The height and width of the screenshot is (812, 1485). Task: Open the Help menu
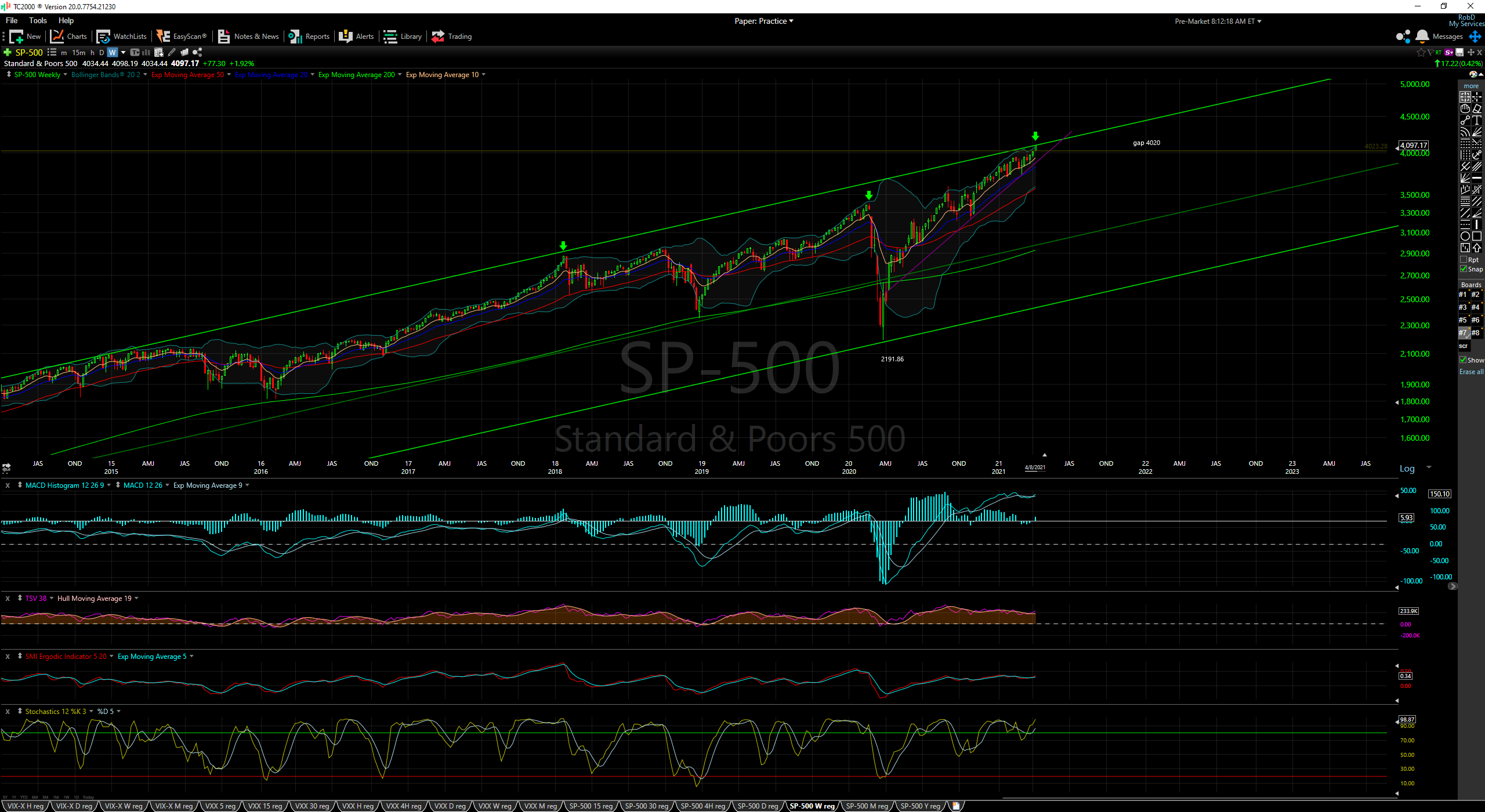pos(66,20)
